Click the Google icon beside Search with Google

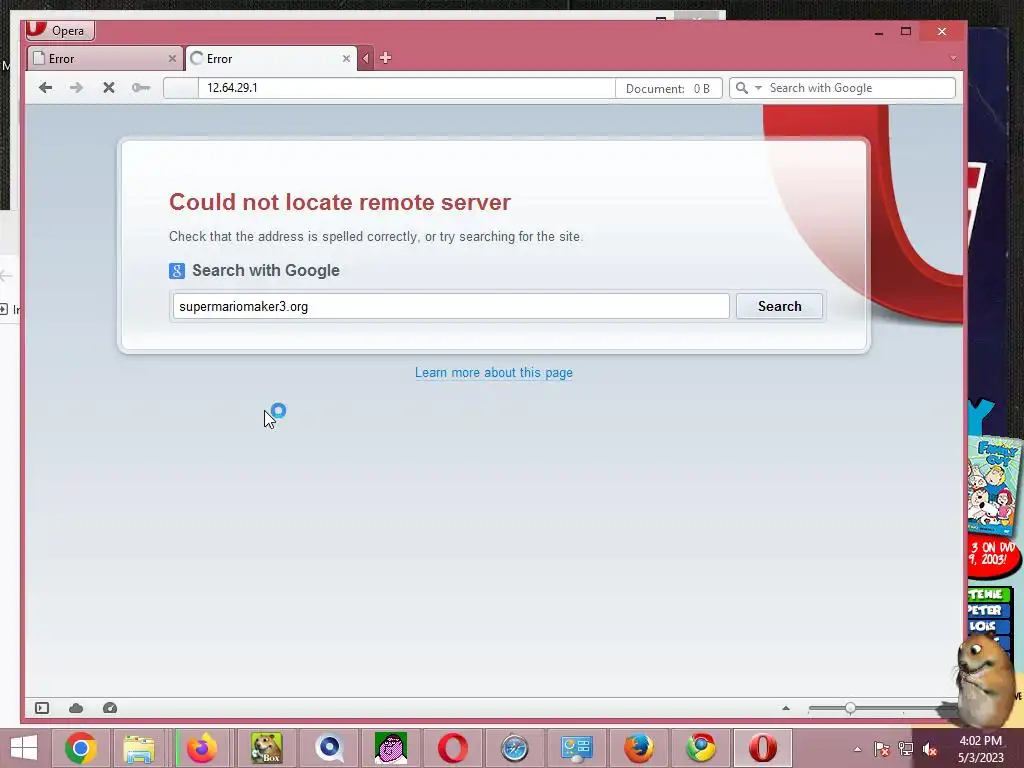177,270
